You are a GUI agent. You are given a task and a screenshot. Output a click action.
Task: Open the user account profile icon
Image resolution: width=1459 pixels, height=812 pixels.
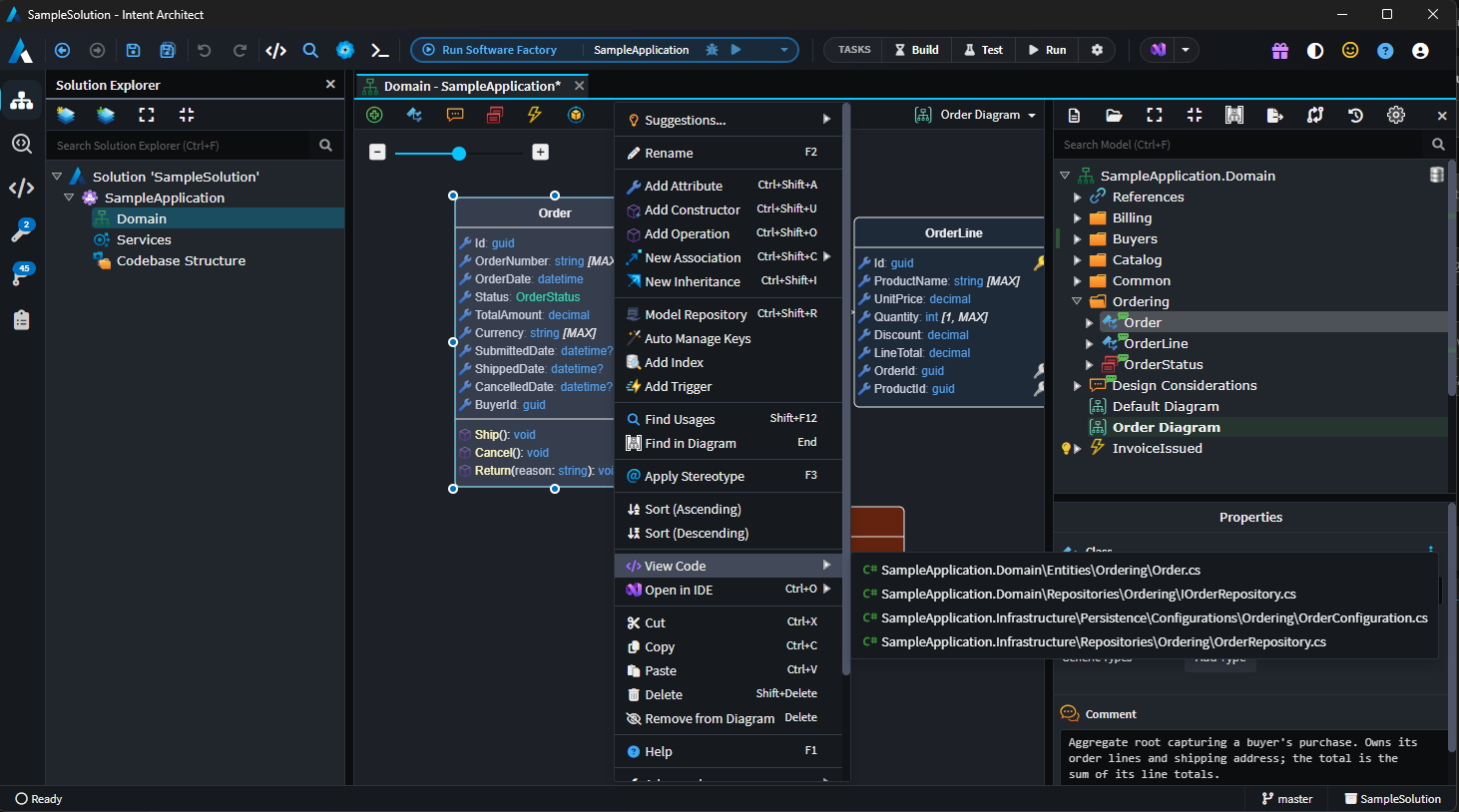coord(1420,50)
